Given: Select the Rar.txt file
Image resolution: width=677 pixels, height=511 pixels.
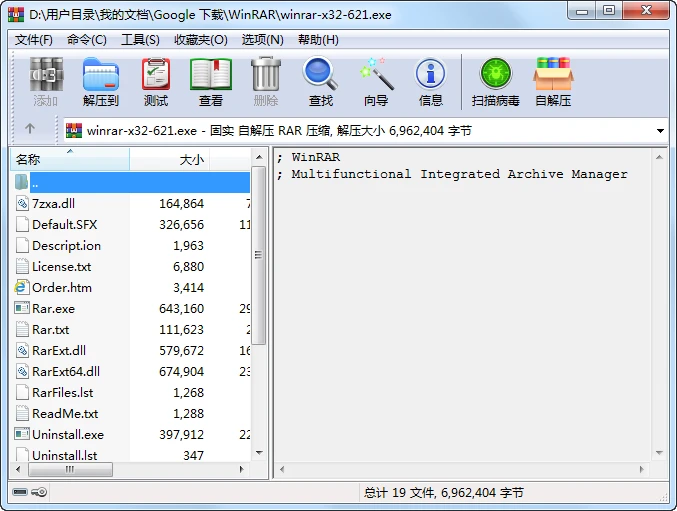Looking at the screenshot, I should (51, 330).
